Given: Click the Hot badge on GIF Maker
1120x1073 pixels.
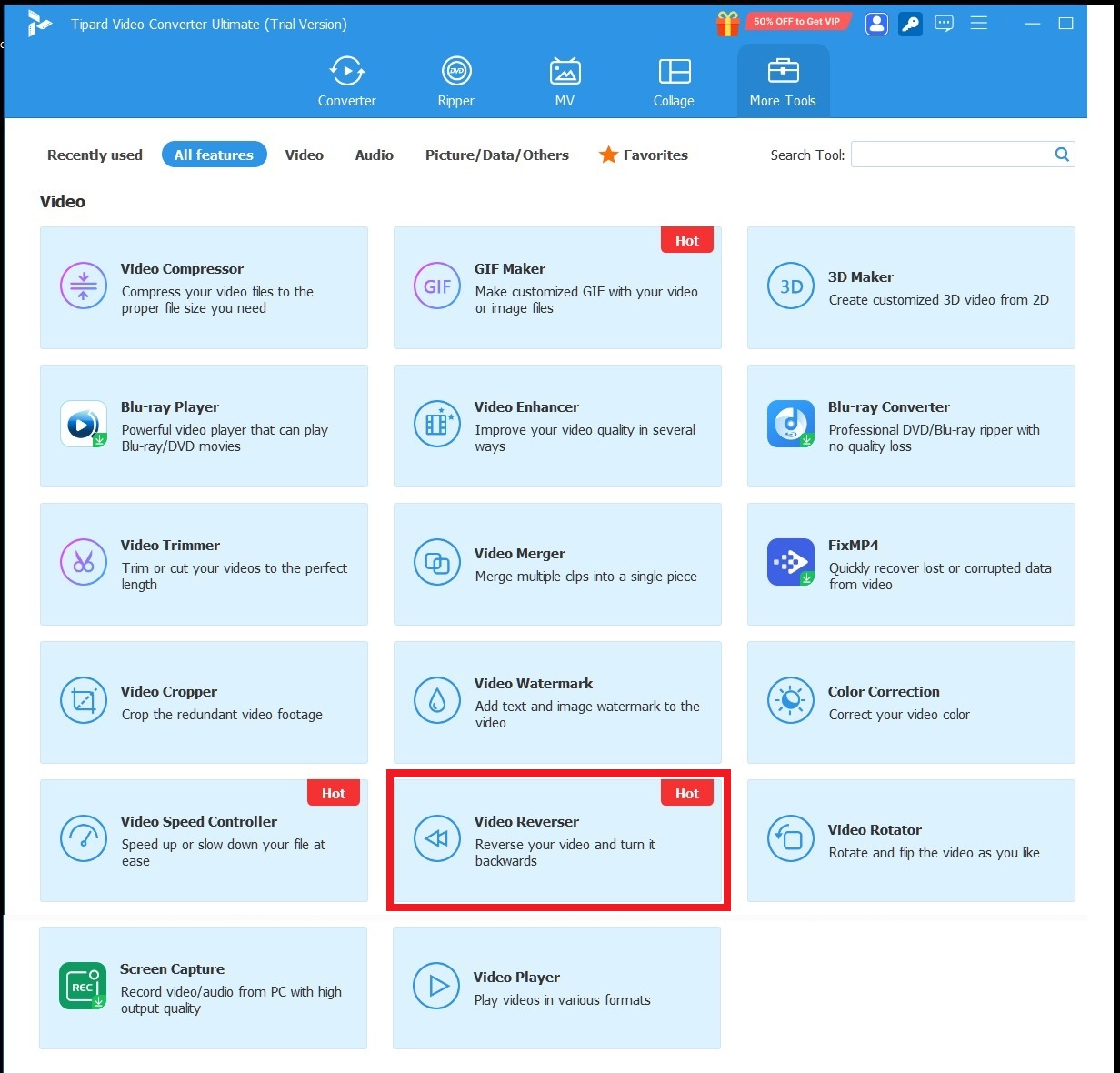Looking at the screenshot, I should (x=687, y=240).
